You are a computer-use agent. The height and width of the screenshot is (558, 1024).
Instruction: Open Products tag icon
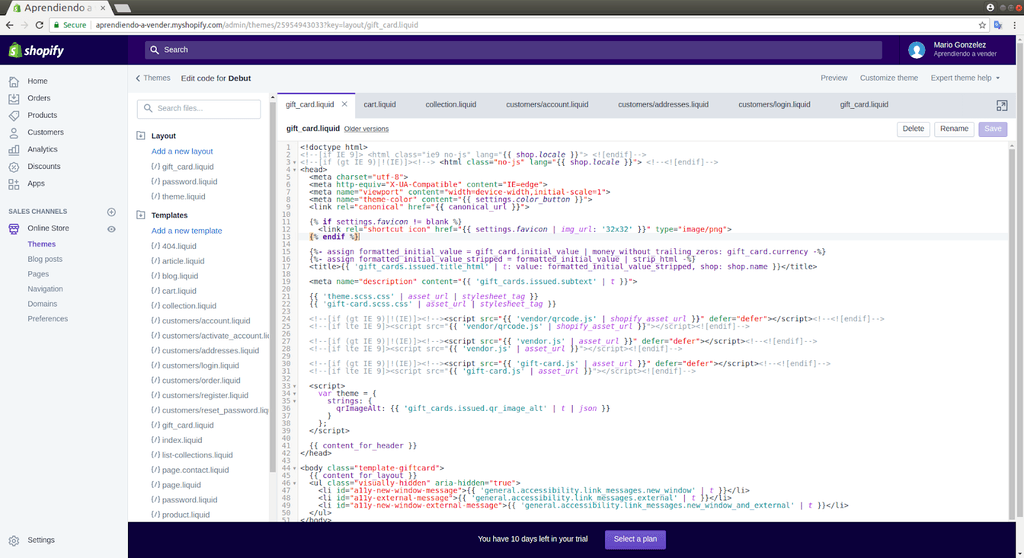(14, 115)
